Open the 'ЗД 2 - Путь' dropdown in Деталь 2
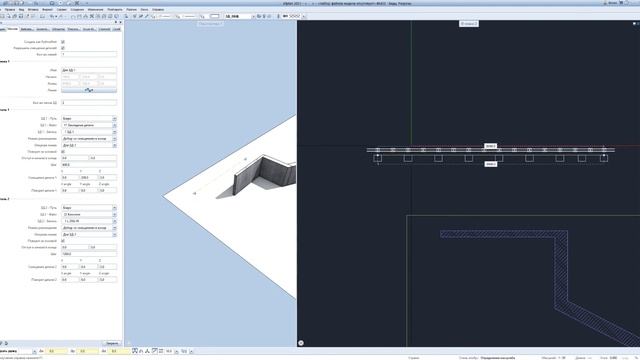 tap(89, 208)
